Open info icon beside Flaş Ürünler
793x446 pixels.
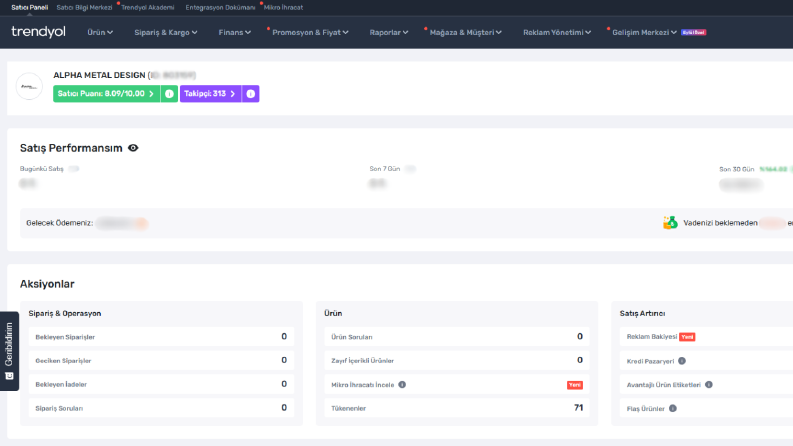[673, 408]
